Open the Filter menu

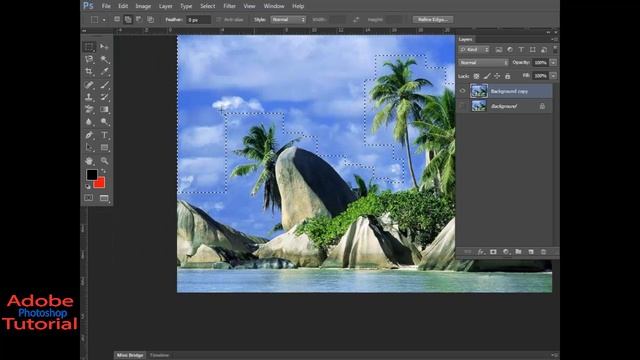pos(229,6)
